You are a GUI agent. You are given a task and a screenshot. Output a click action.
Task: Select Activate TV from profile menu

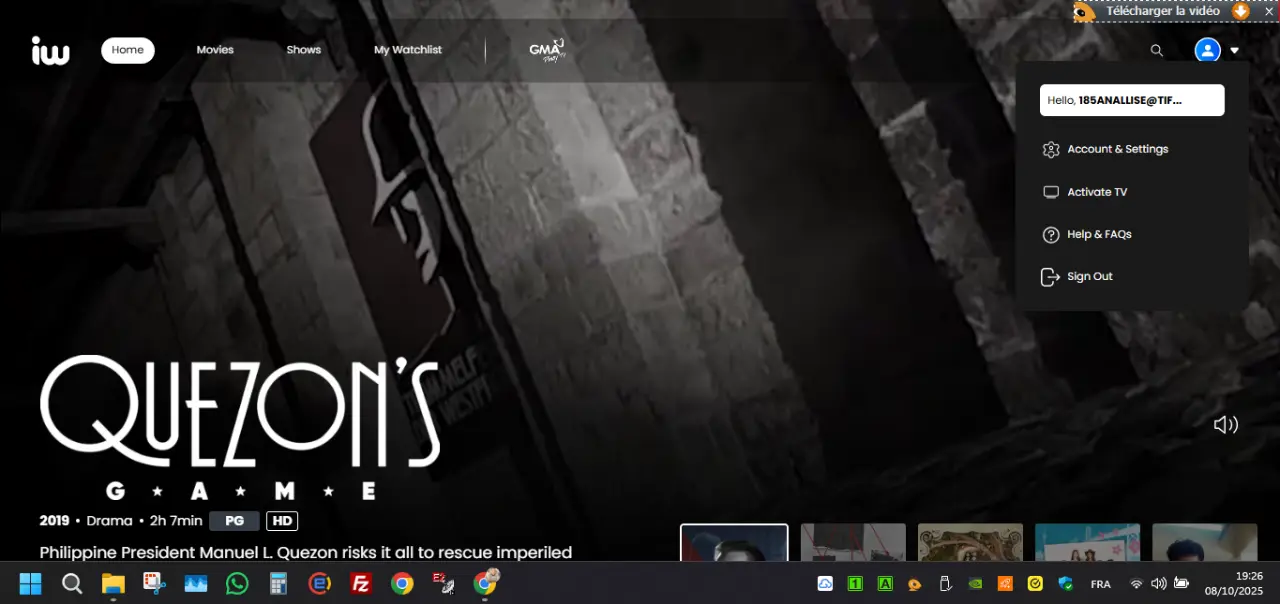(1085, 192)
